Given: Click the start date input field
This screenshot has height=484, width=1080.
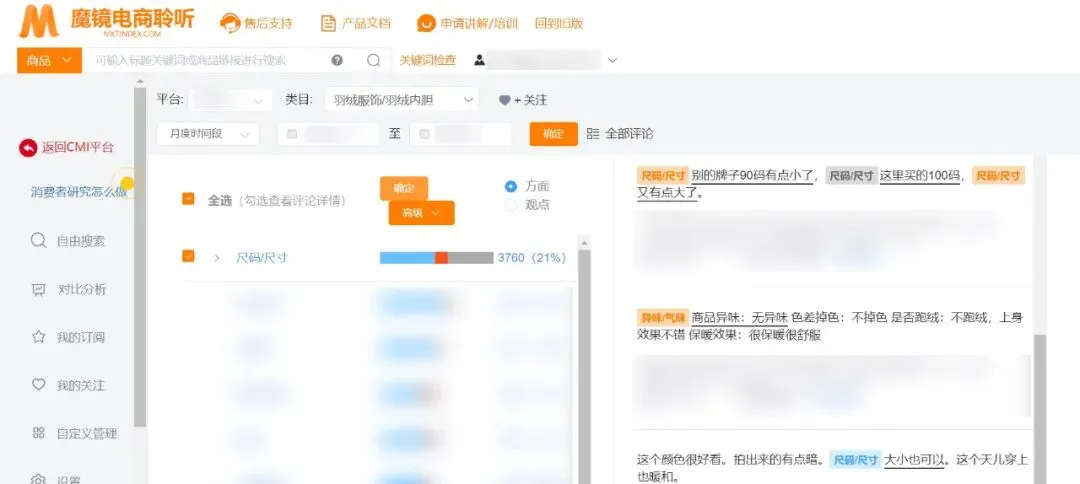Looking at the screenshot, I should coord(329,134).
